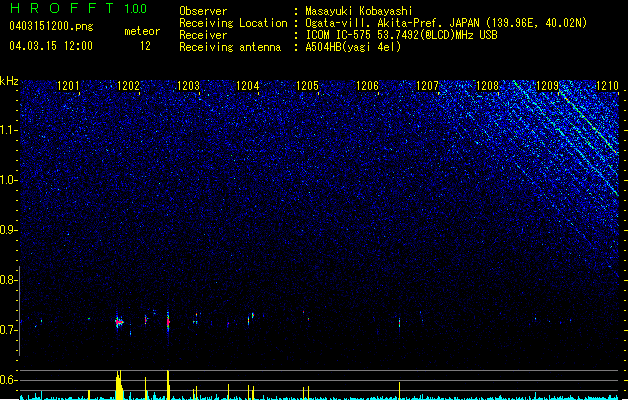Click the 1203 time marker
Screen dimensions: 629x400
pyautogui.click(x=188, y=86)
